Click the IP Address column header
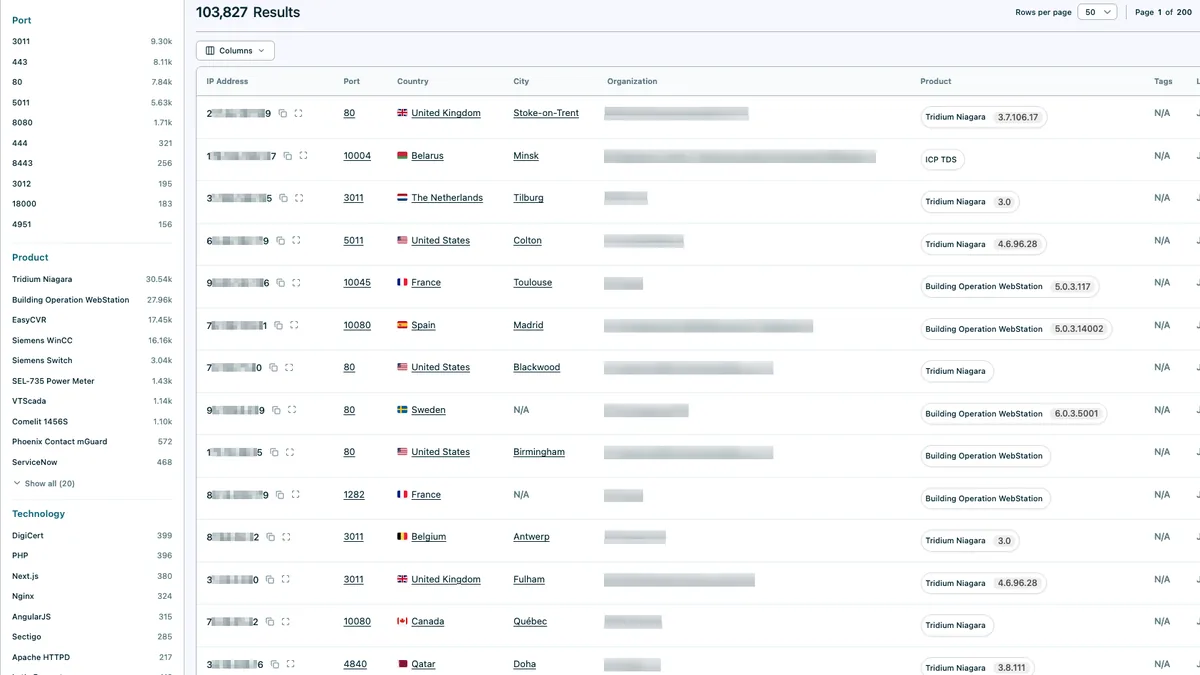Viewport: 1200px width, 675px height. [227, 82]
